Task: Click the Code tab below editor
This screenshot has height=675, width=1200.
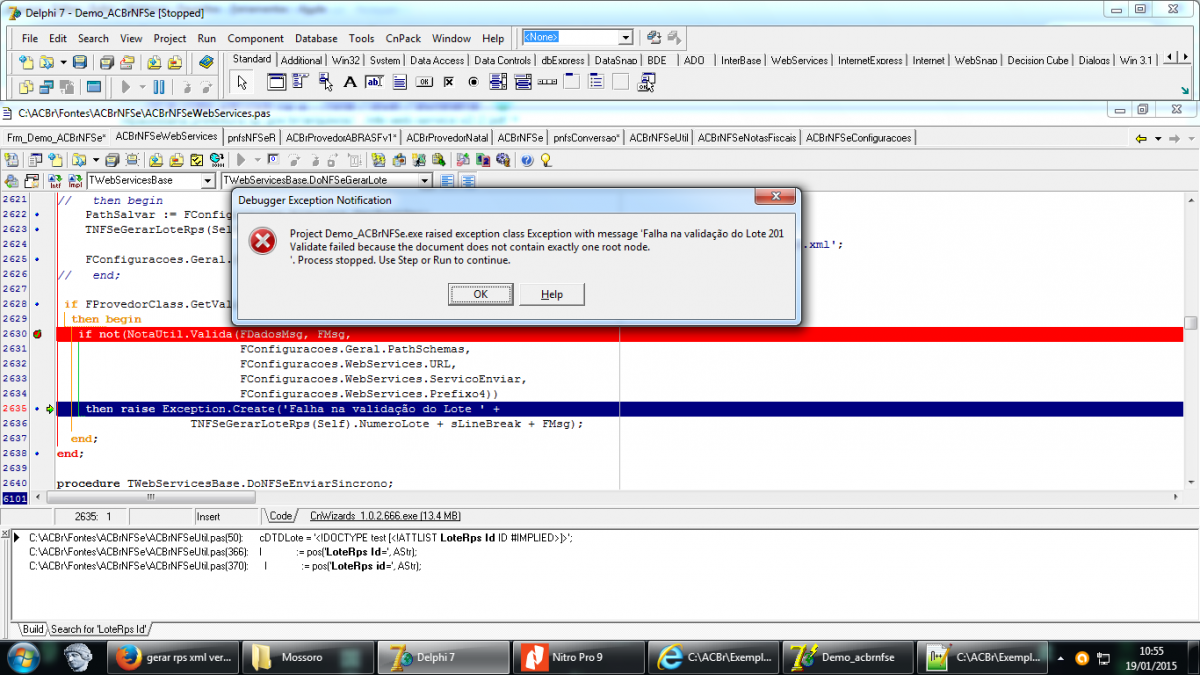Action: [x=281, y=516]
